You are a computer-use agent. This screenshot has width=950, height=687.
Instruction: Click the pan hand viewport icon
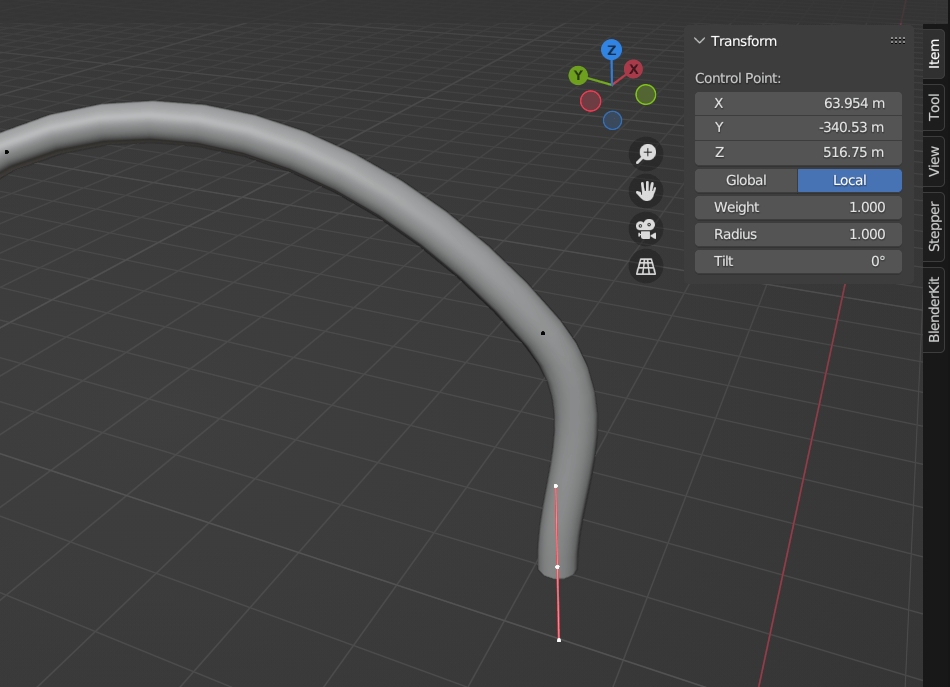[x=646, y=191]
